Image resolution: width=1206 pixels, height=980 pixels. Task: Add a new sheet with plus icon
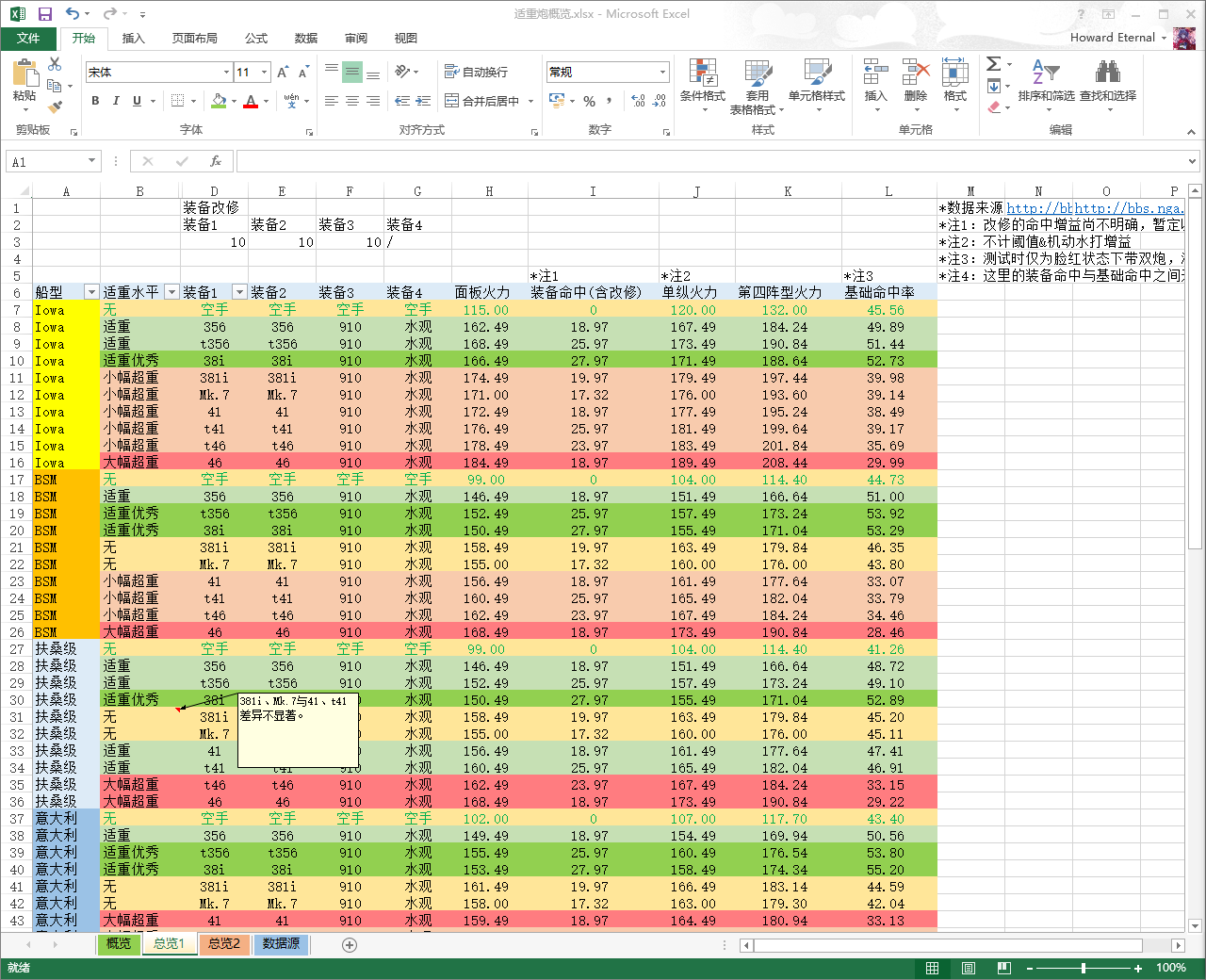tap(350, 944)
